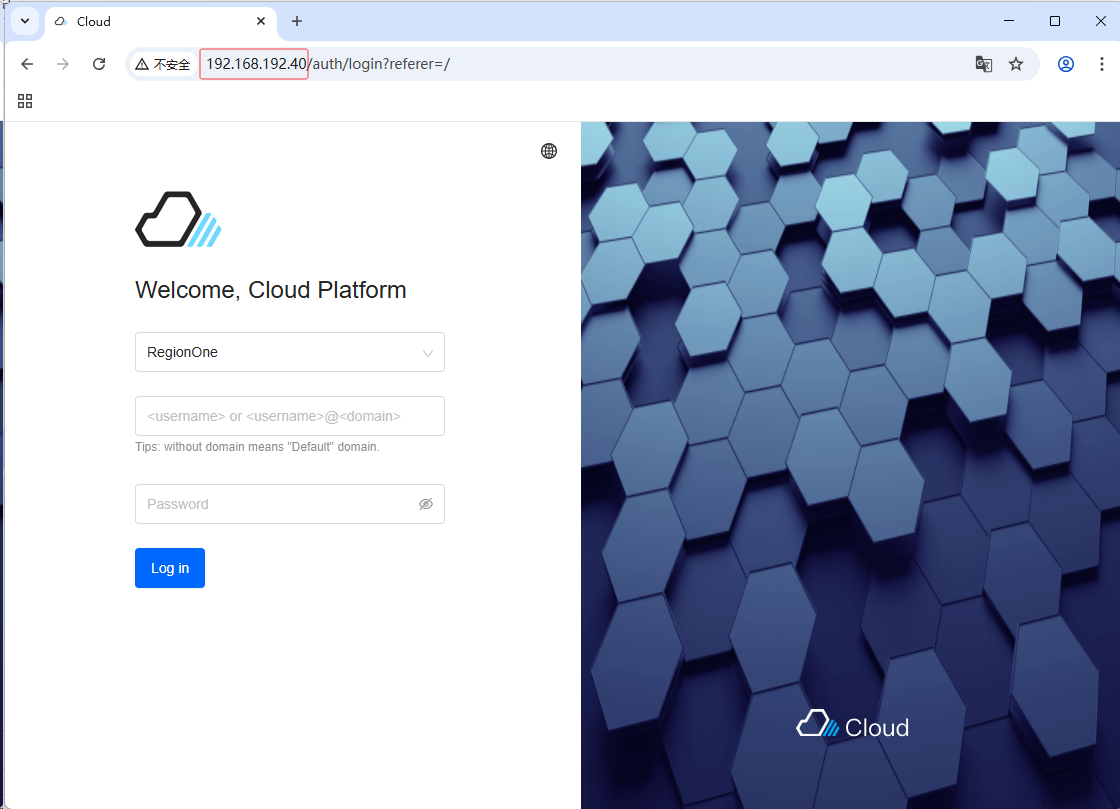The image size is (1120, 809).
Task: Open the apps grid shortcut
Action: 25,101
